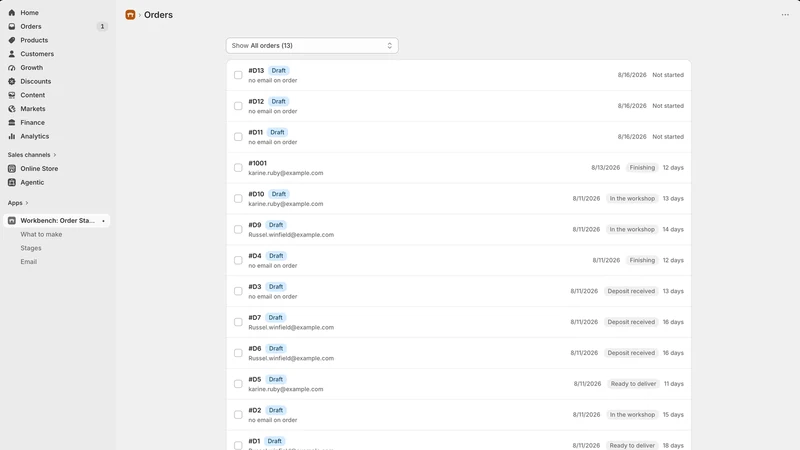
Task: Click the Orders inbox icon in sidebar
Action: (x=12, y=26)
